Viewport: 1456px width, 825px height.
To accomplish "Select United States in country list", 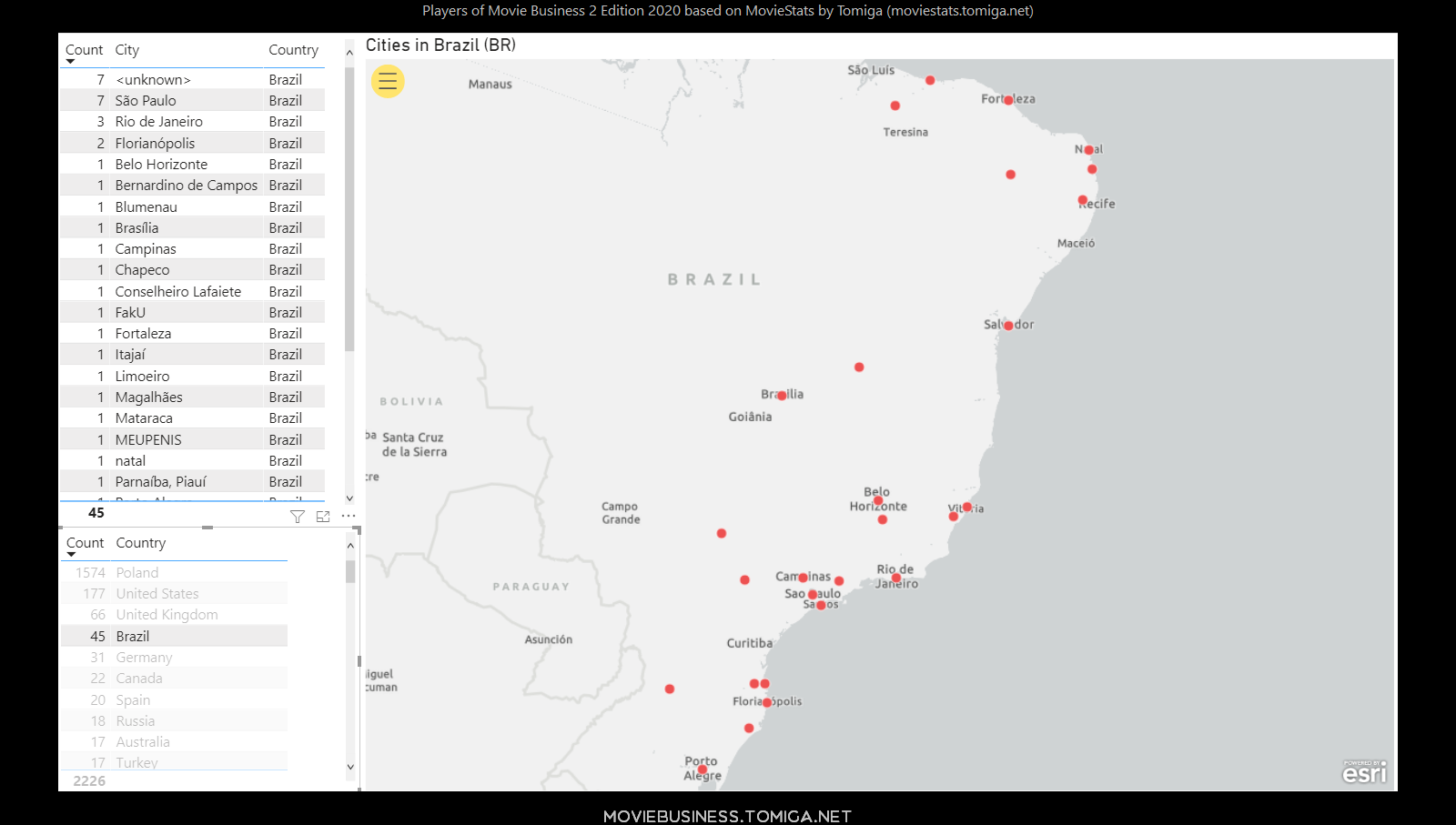I will 157,594.
